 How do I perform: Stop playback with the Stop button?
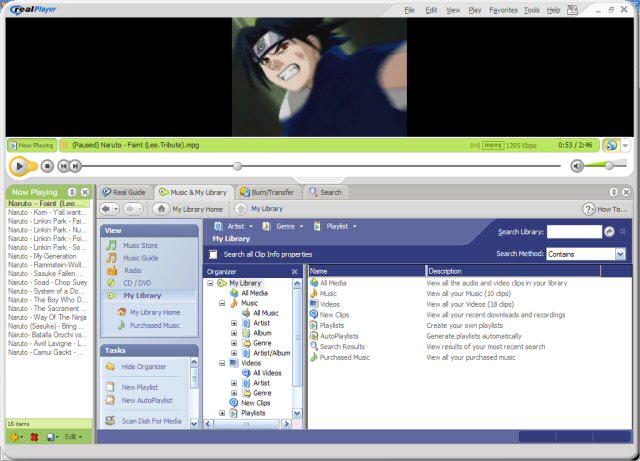tap(47, 166)
